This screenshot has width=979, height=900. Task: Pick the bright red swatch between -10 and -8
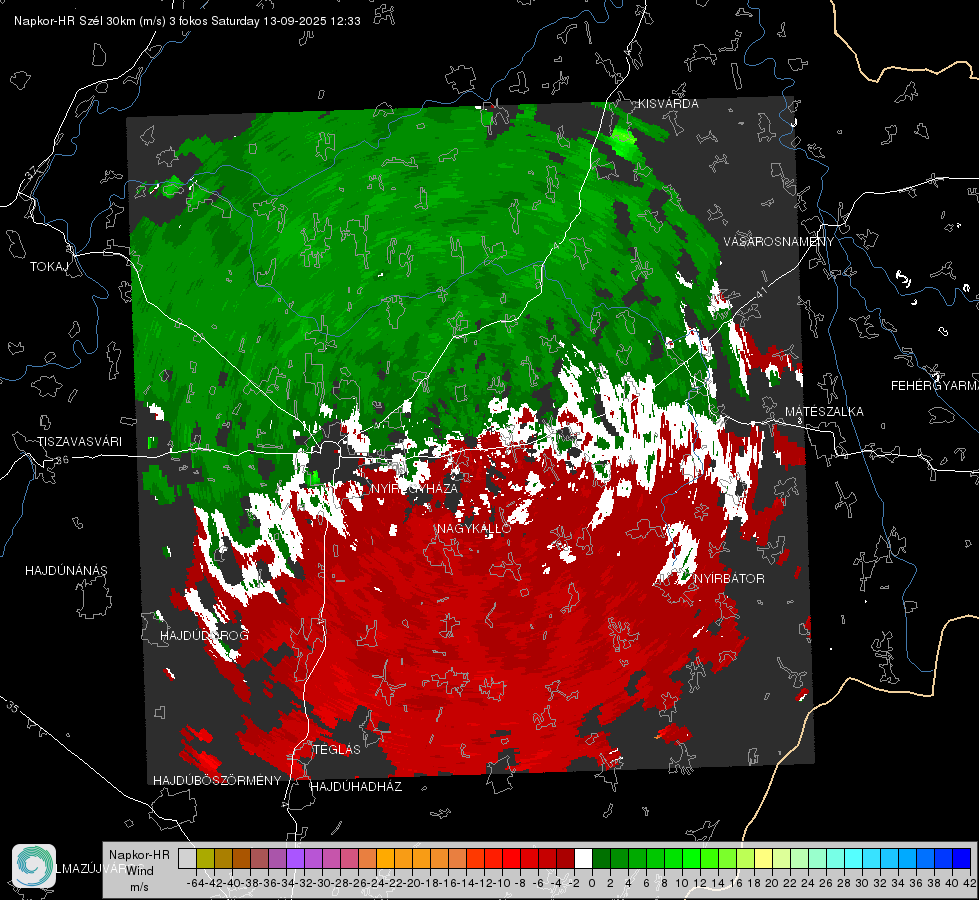coord(512,858)
